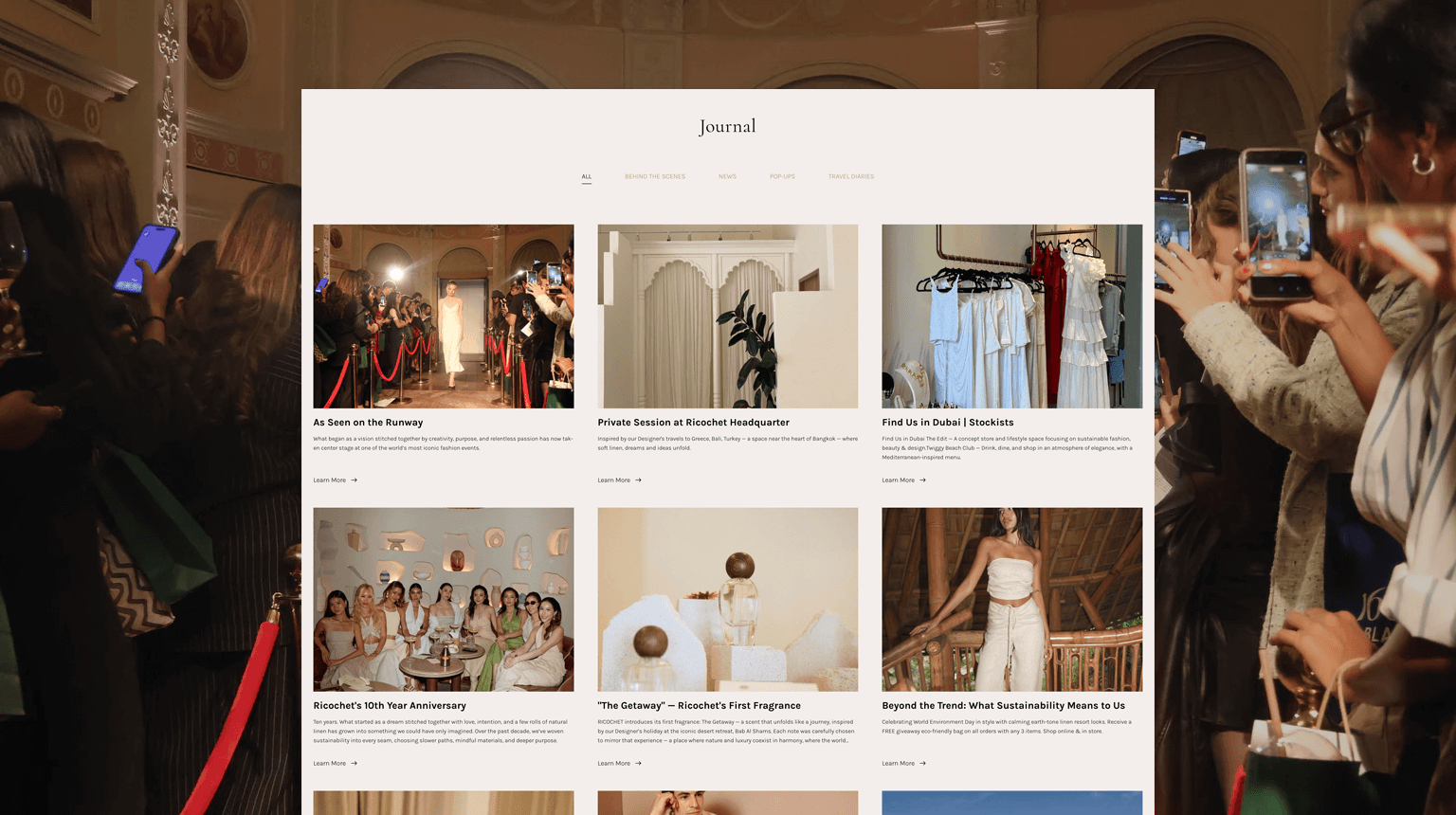Open the Behind the Scenes tab
The image size is (1456, 815).
click(655, 176)
